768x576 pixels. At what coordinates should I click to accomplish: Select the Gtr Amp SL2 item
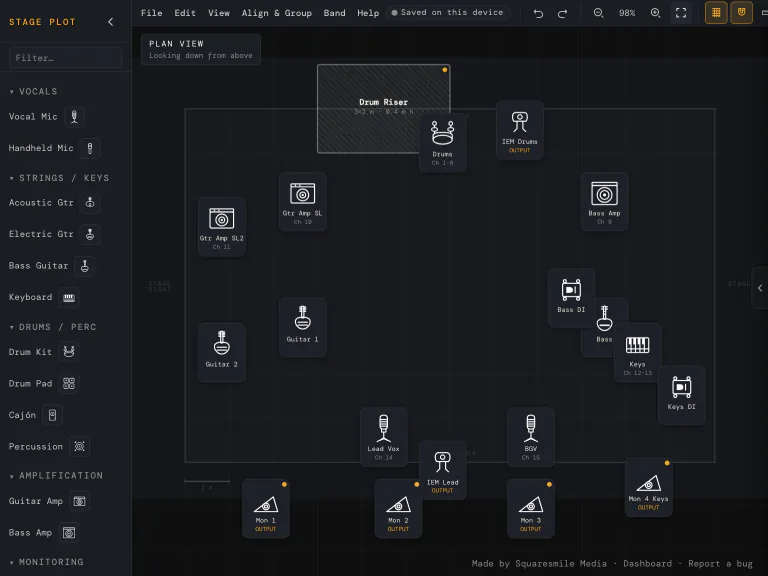(x=222, y=227)
